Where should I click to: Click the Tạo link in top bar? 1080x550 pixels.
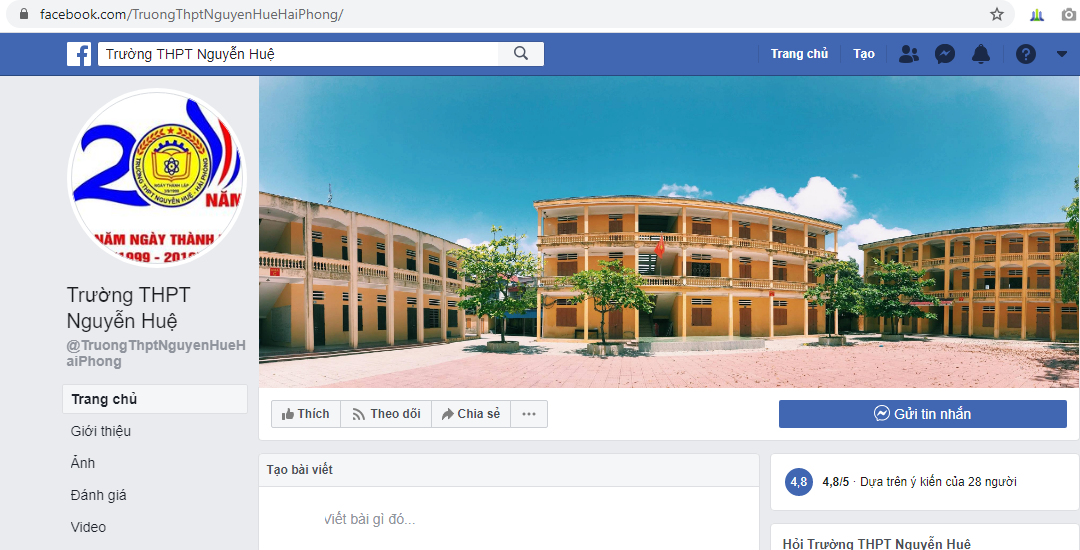point(864,54)
